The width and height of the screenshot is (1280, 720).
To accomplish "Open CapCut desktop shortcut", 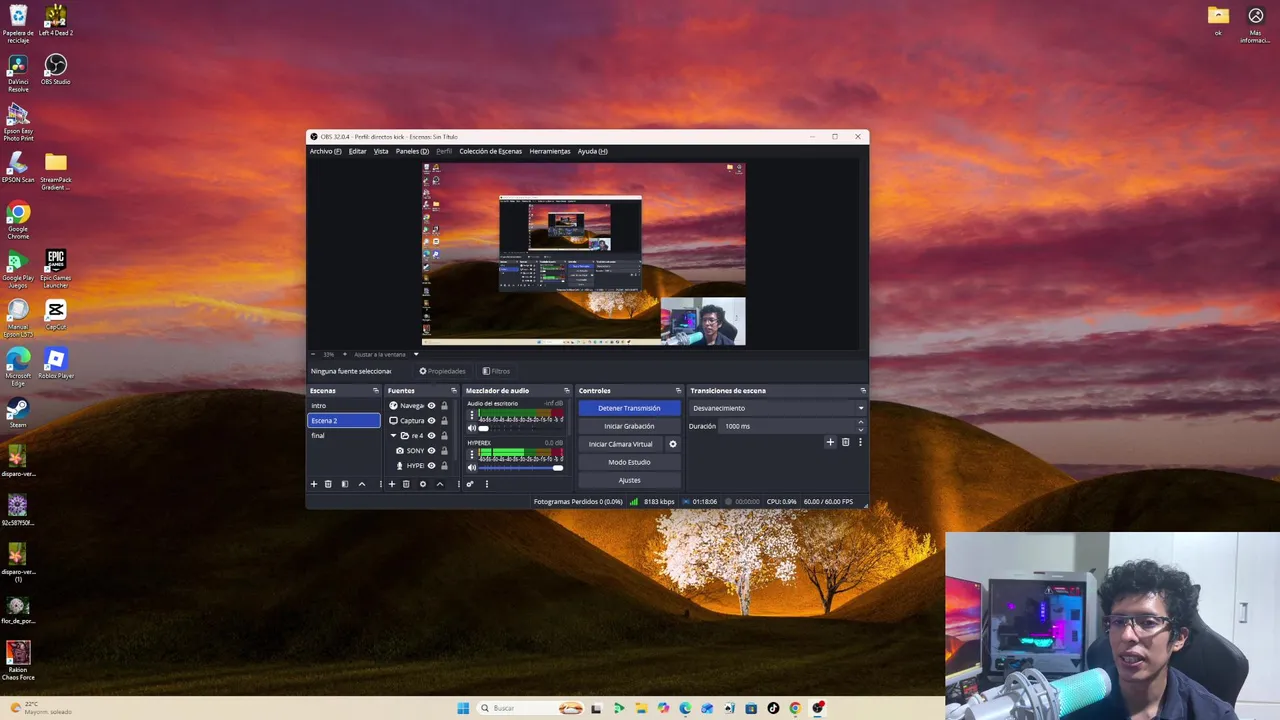I will 56,314.
